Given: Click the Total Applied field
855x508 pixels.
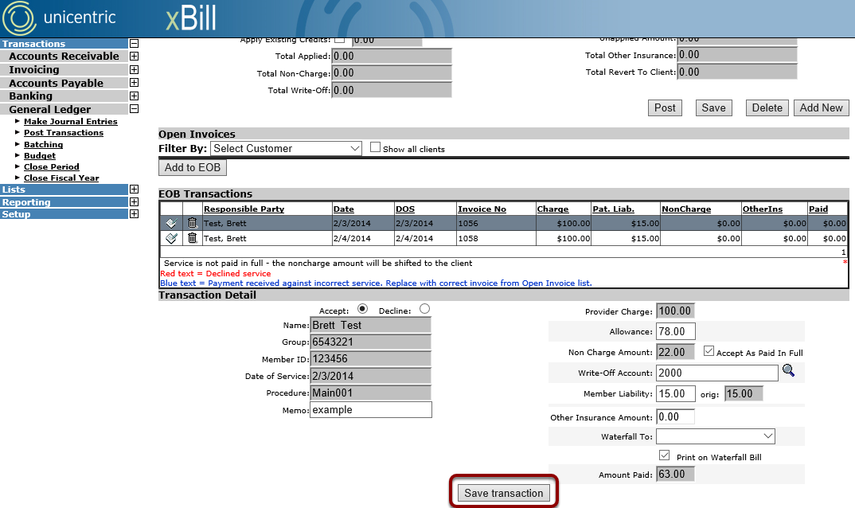Looking at the screenshot, I should (x=392, y=56).
